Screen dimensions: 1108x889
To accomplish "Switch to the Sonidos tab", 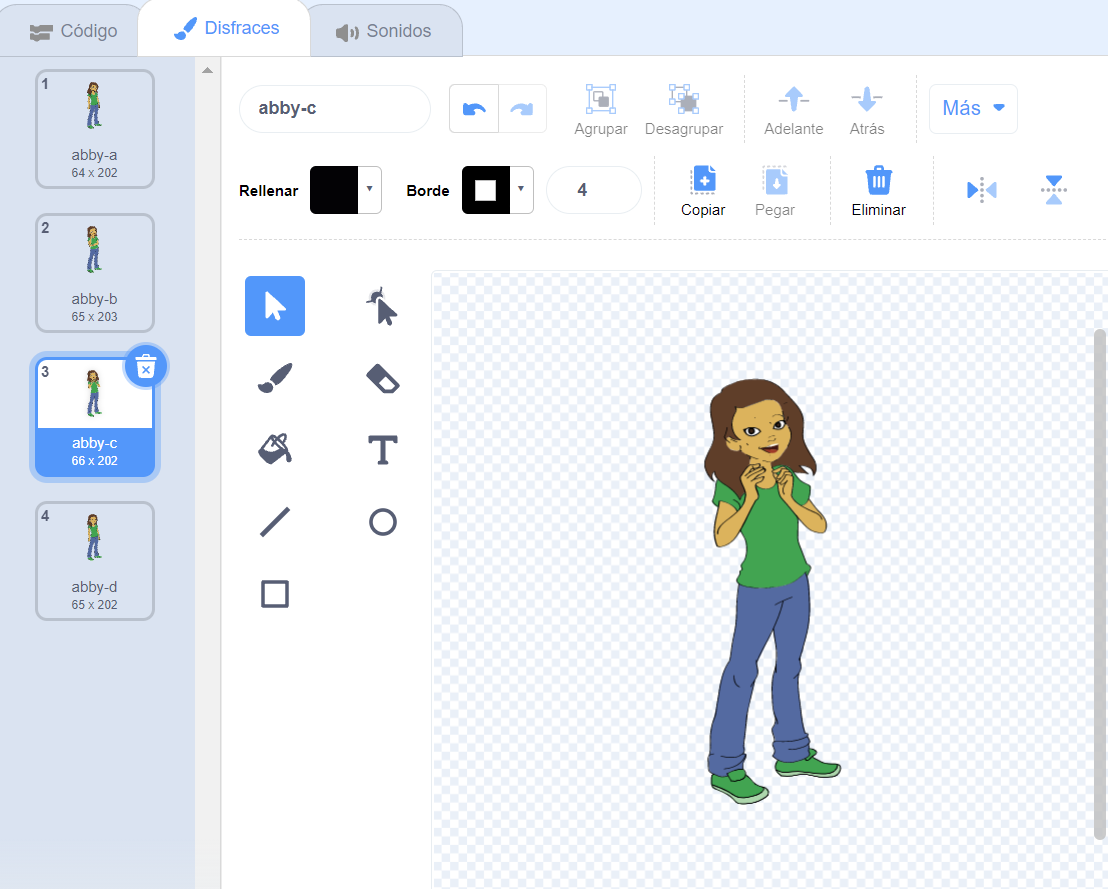I will coord(383,31).
